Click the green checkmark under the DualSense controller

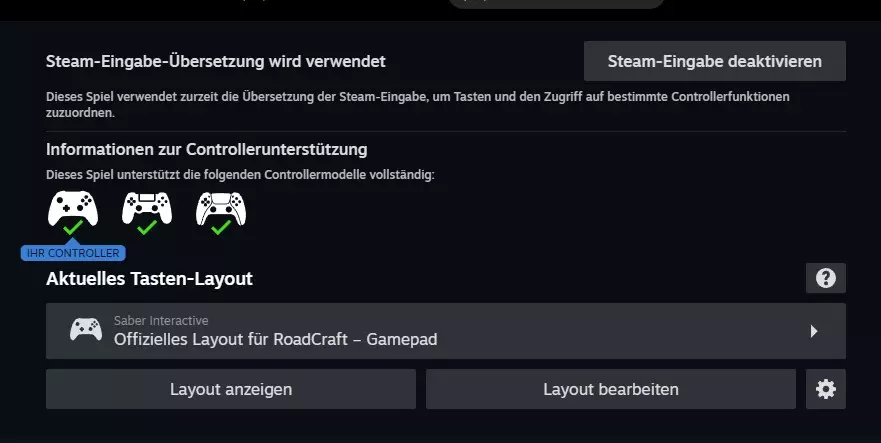(x=221, y=228)
